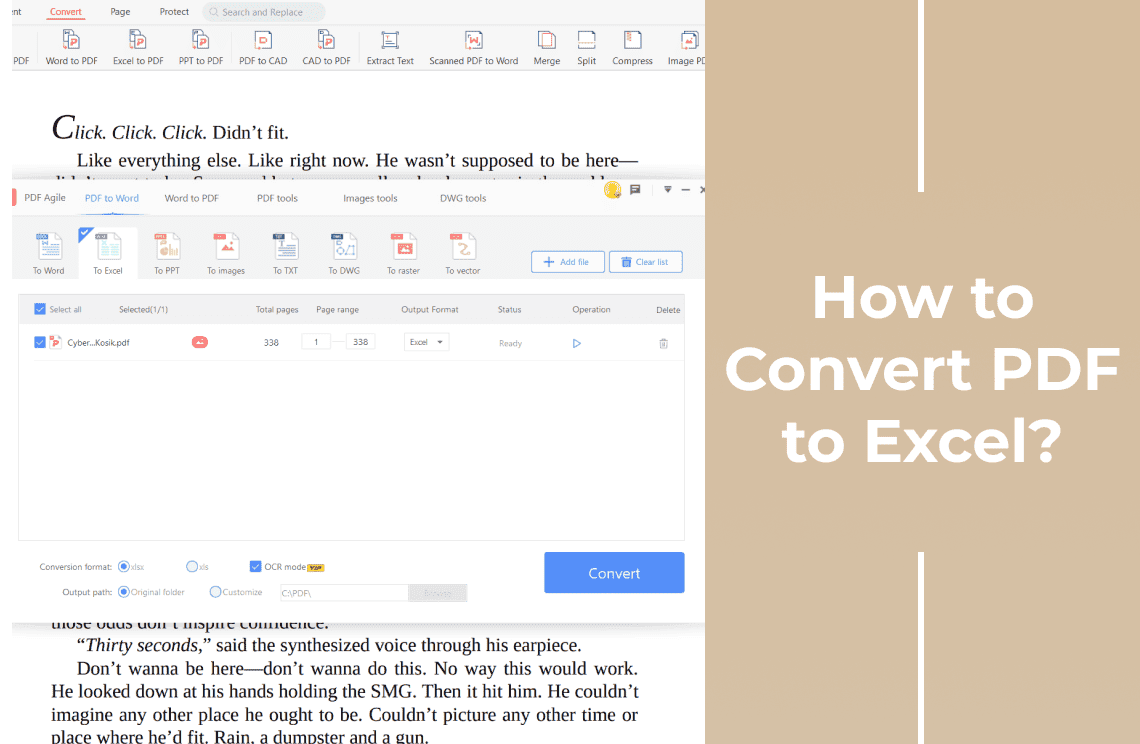Select the To TXT conversion icon
This screenshot has width=1140, height=744.
point(285,251)
